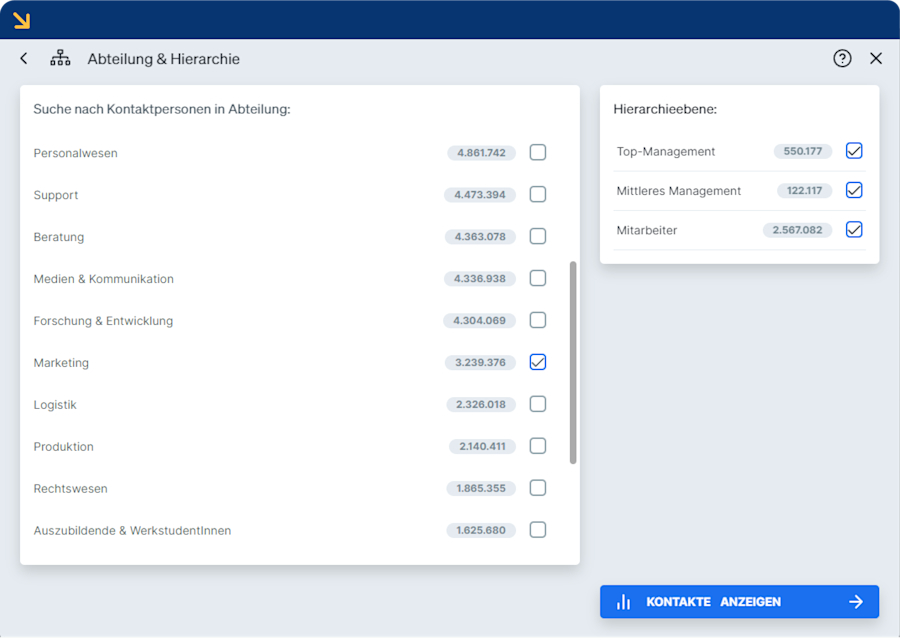This screenshot has width=900, height=642.
Task: Toggle the Mitarbeiter checkbox off
Action: (854, 230)
